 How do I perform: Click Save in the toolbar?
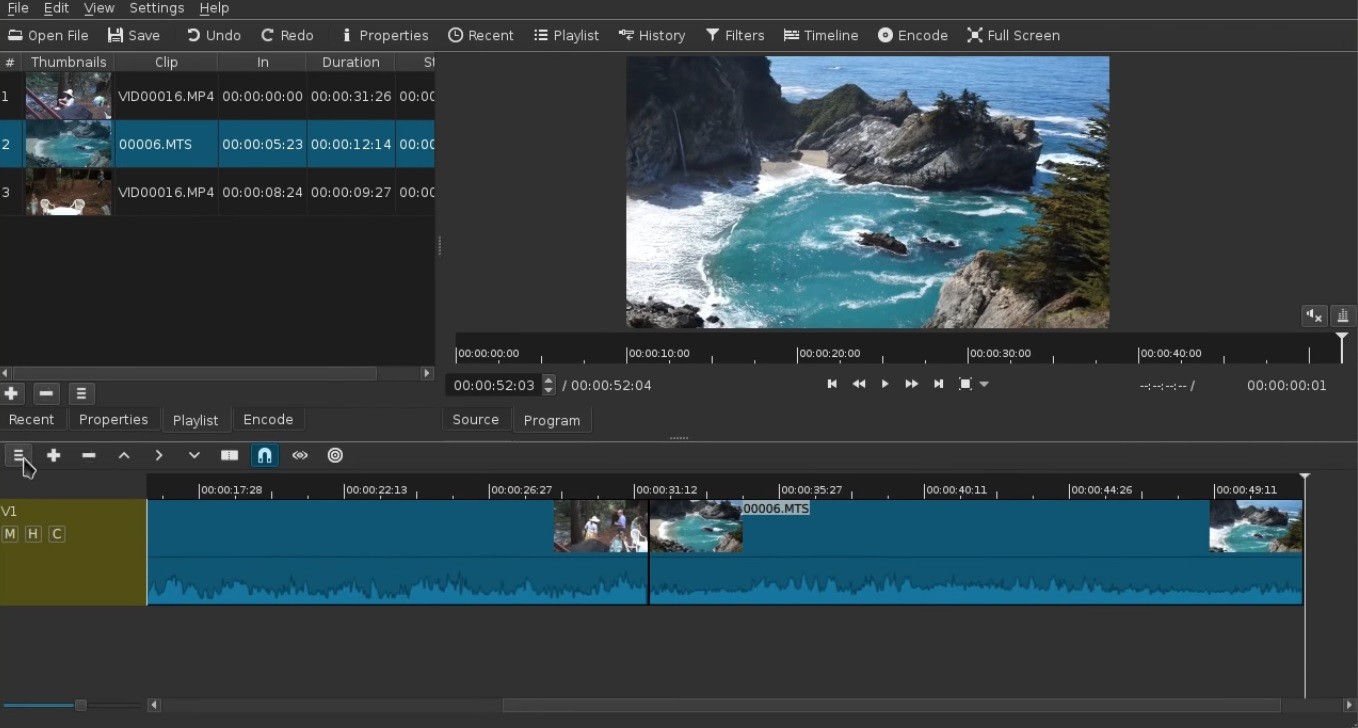[x=134, y=35]
